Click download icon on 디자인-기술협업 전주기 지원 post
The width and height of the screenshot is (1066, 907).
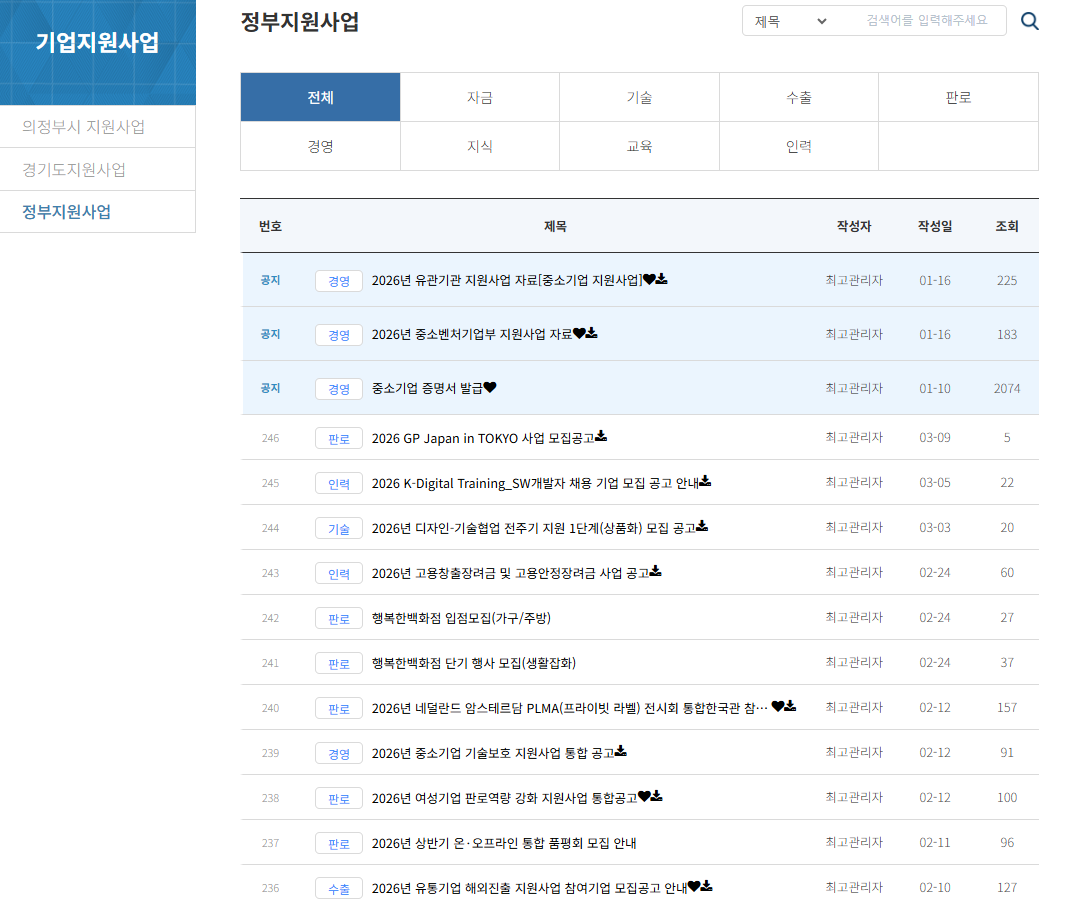[x=702, y=527]
